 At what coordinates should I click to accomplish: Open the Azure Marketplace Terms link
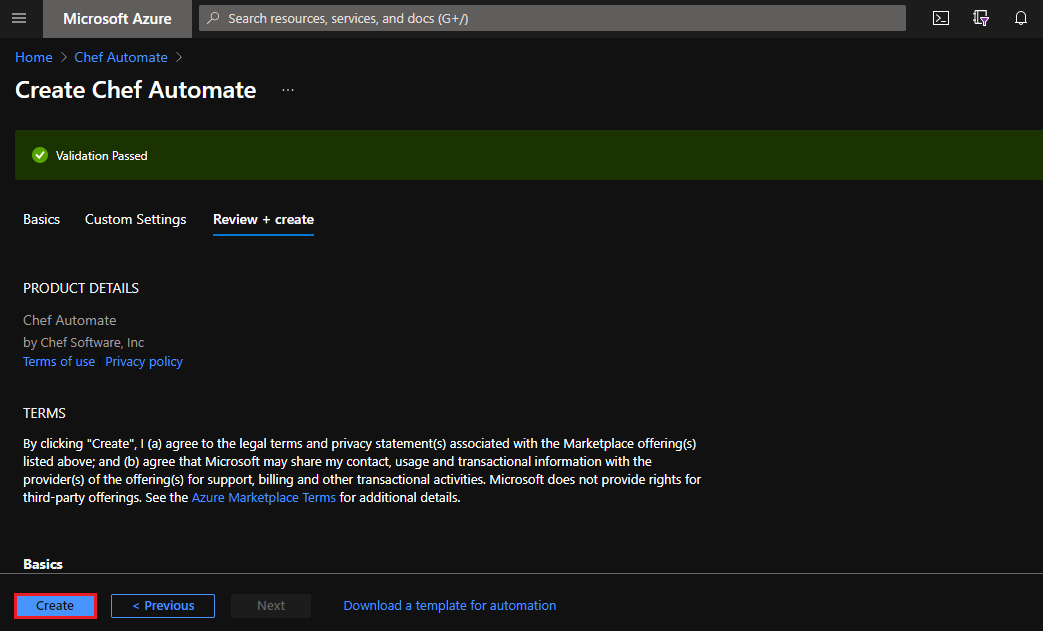click(x=263, y=497)
